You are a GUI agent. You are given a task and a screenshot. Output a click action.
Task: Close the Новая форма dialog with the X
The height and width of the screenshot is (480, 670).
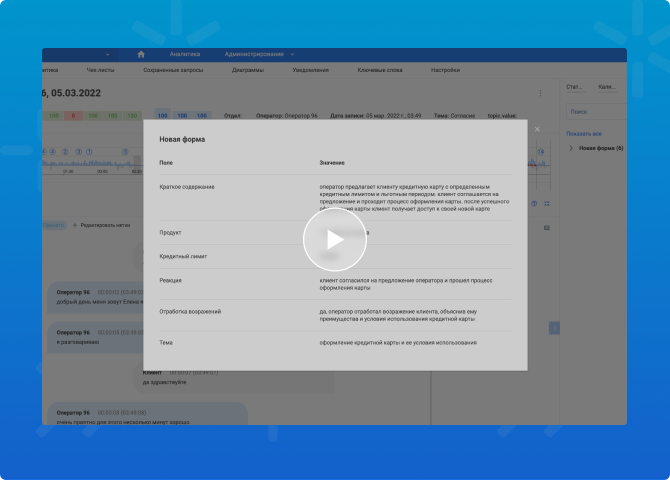(536, 129)
